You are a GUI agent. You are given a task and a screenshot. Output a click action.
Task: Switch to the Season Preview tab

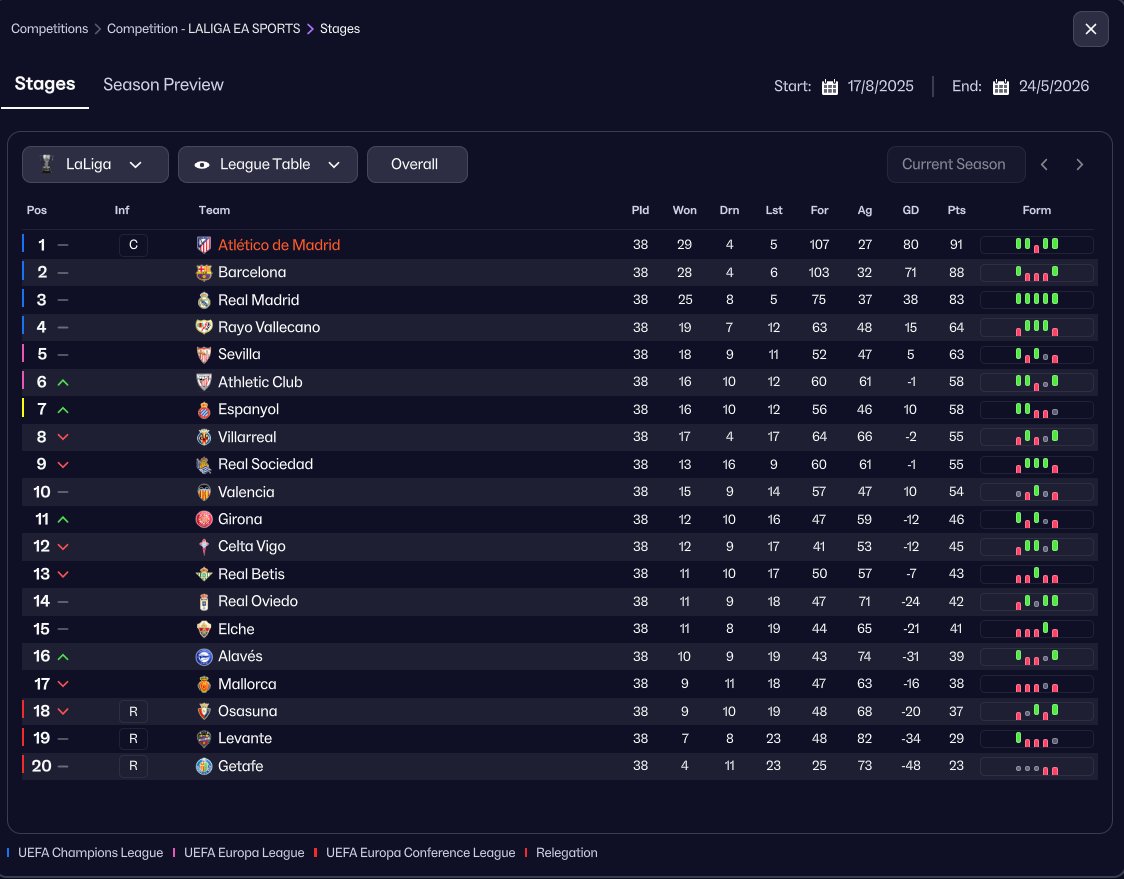pos(163,85)
